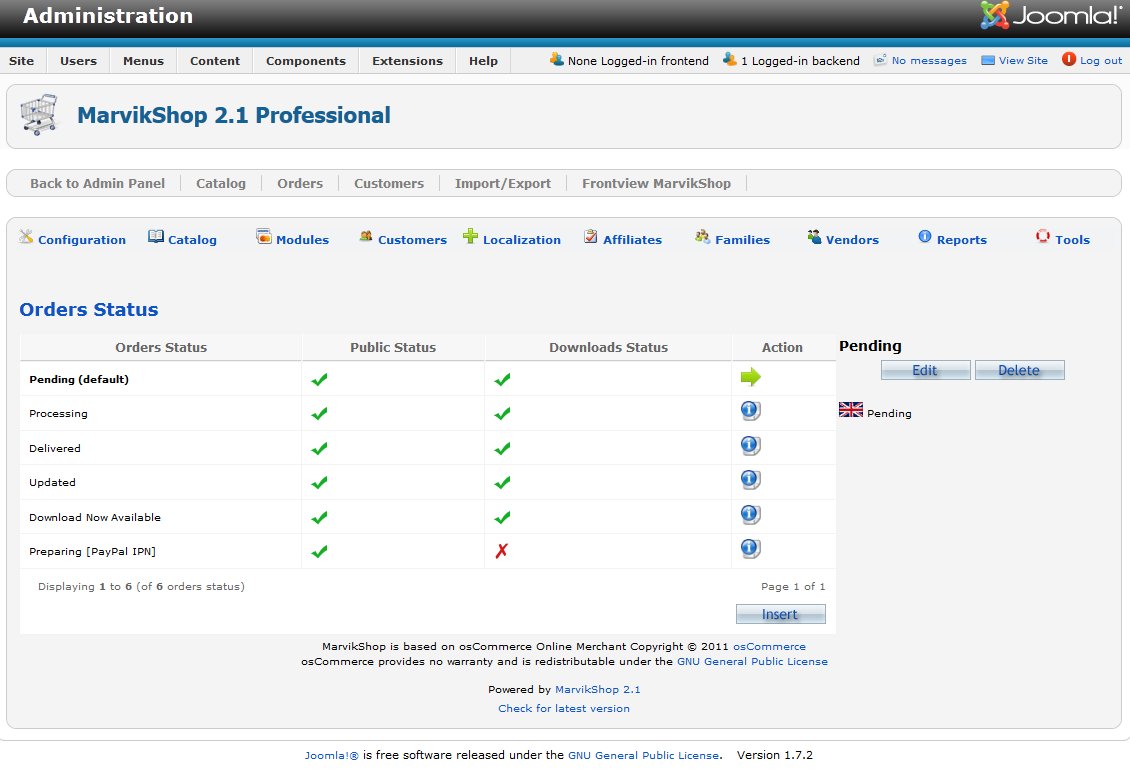Click the Downloads Status column header
Screen dimensions: 1130x773
pos(608,347)
